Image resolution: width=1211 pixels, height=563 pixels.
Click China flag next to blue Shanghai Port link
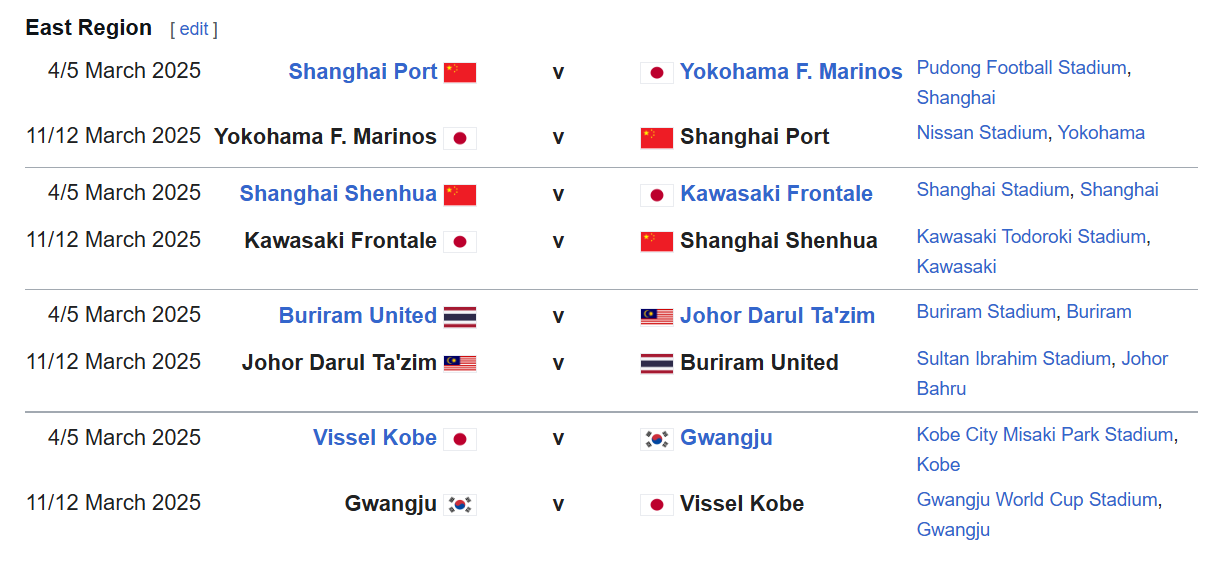(x=460, y=73)
